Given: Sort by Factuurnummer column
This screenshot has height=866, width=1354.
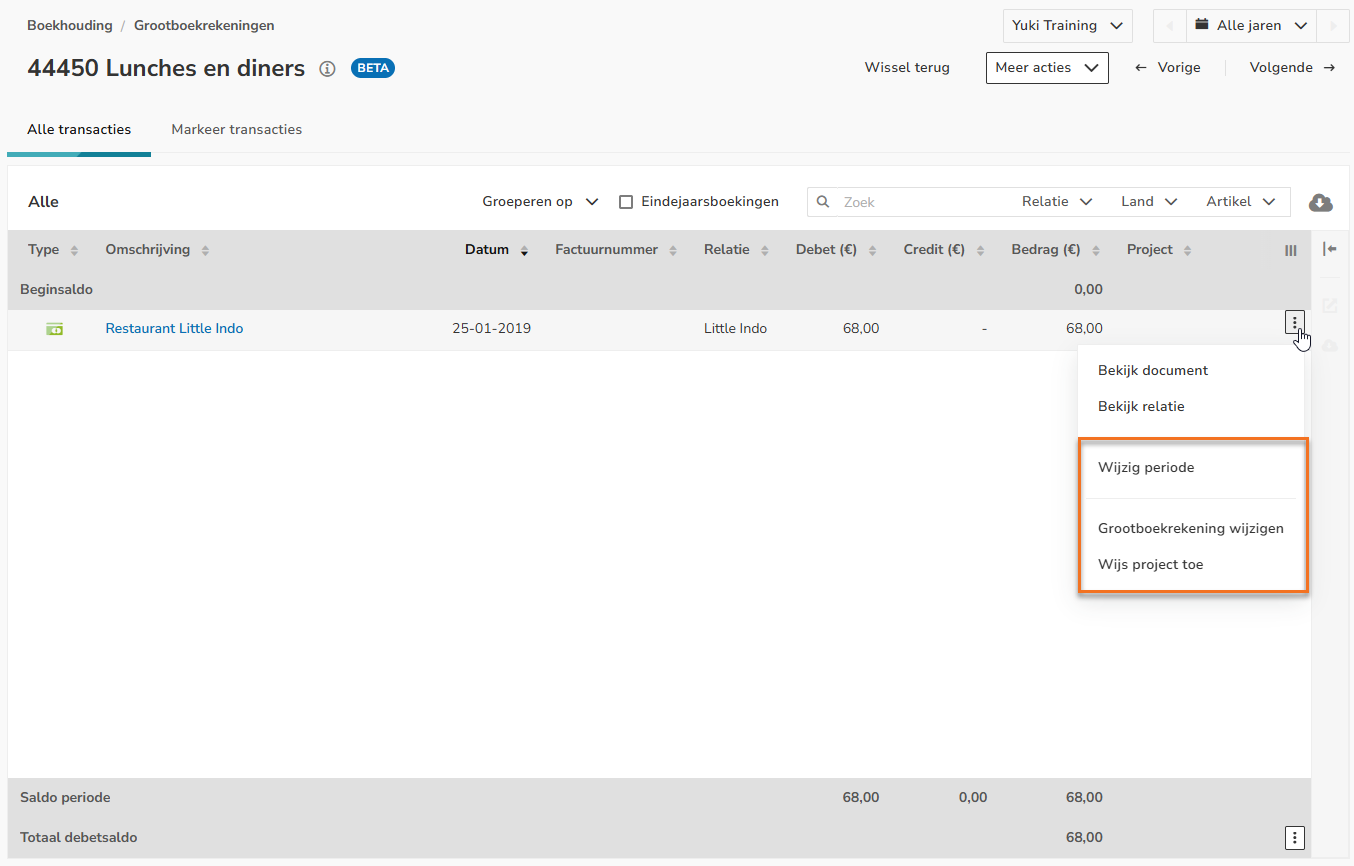Looking at the screenshot, I should [x=617, y=250].
